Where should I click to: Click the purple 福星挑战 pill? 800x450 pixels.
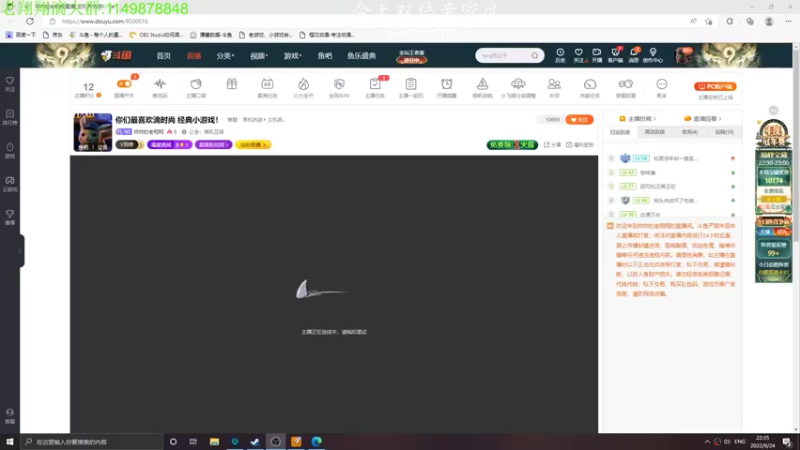(169, 145)
